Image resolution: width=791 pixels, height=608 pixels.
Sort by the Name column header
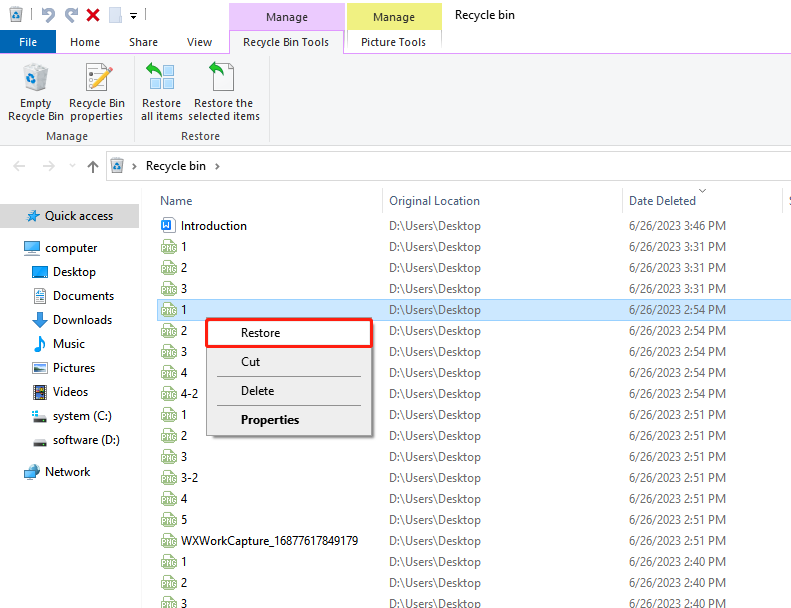176,201
